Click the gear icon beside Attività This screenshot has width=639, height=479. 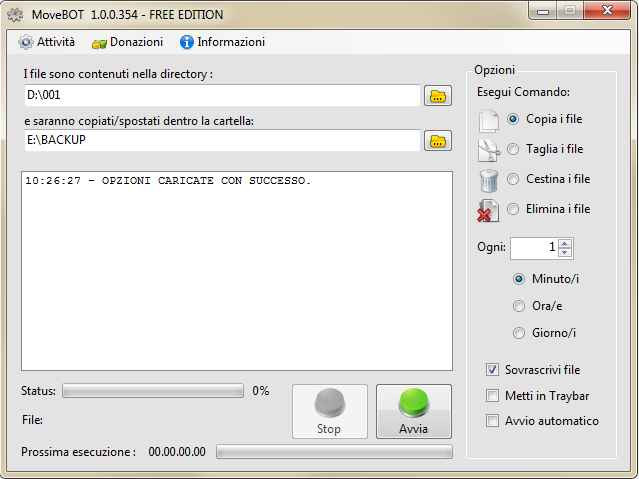point(26,42)
